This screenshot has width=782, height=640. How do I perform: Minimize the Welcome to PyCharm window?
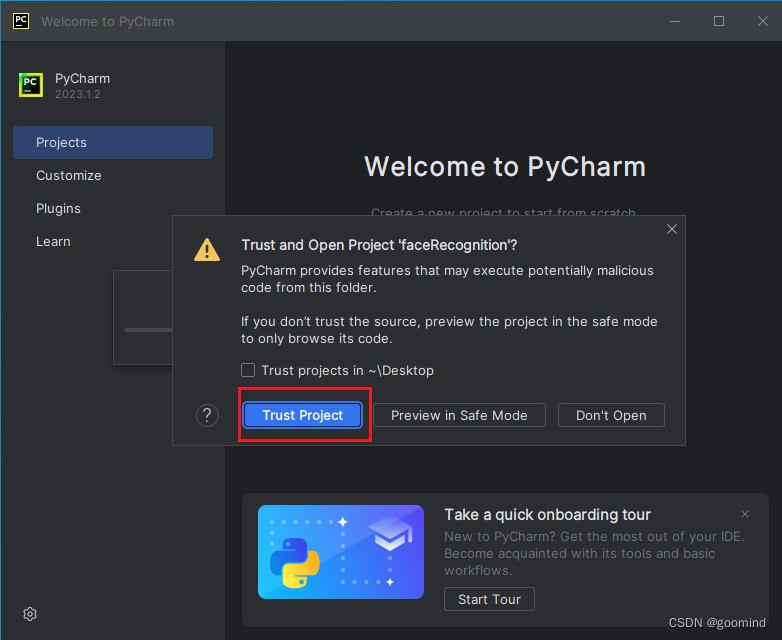[675, 21]
